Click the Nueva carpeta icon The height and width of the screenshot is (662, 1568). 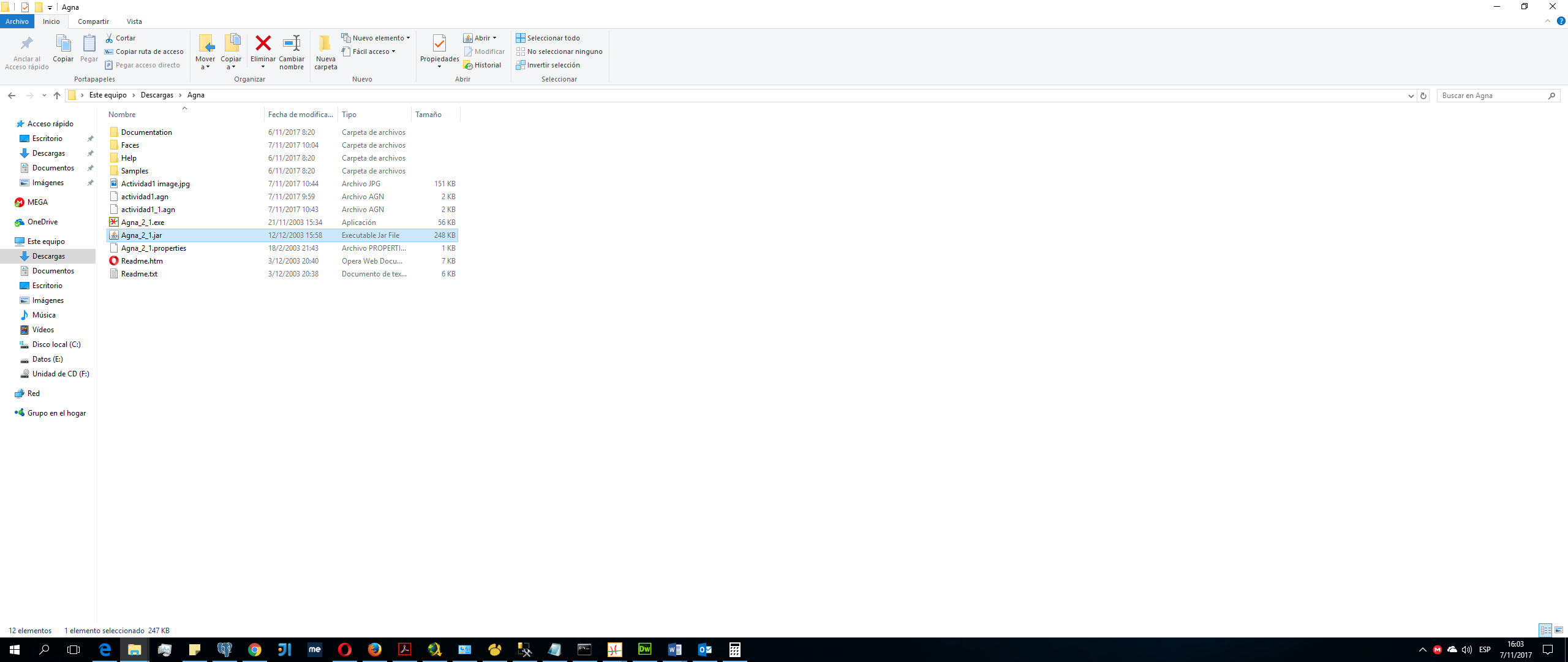(325, 44)
